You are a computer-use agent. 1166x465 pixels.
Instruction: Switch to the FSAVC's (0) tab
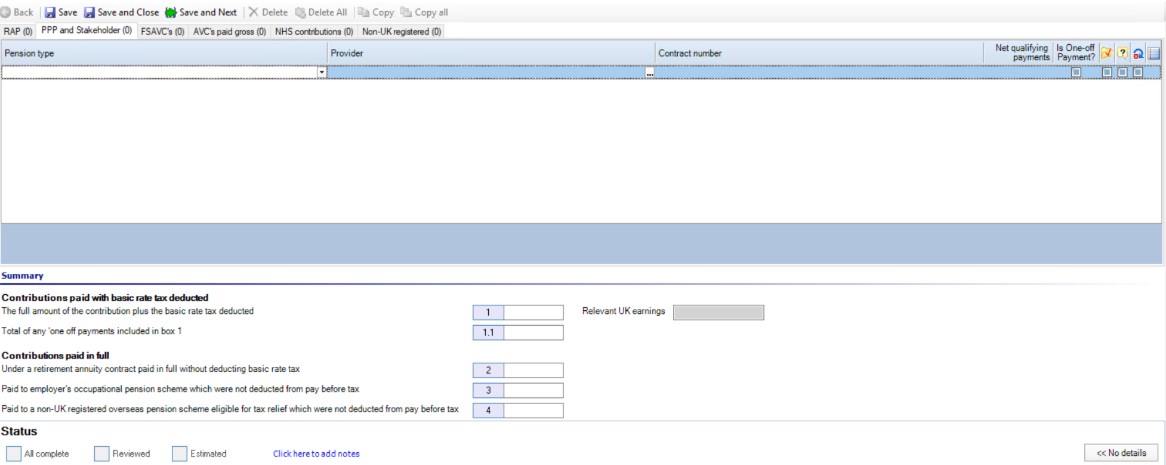pyautogui.click(x=163, y=31)
